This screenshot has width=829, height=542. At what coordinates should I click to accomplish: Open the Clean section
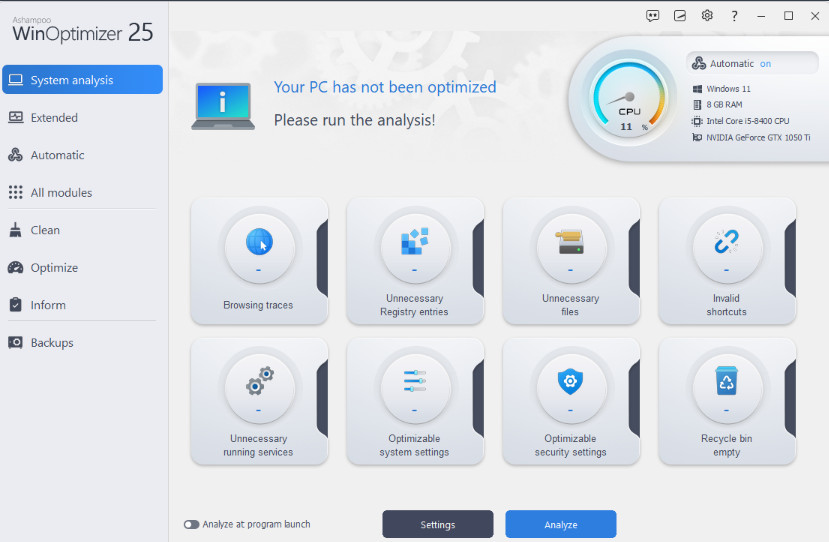tap(82, 230)
